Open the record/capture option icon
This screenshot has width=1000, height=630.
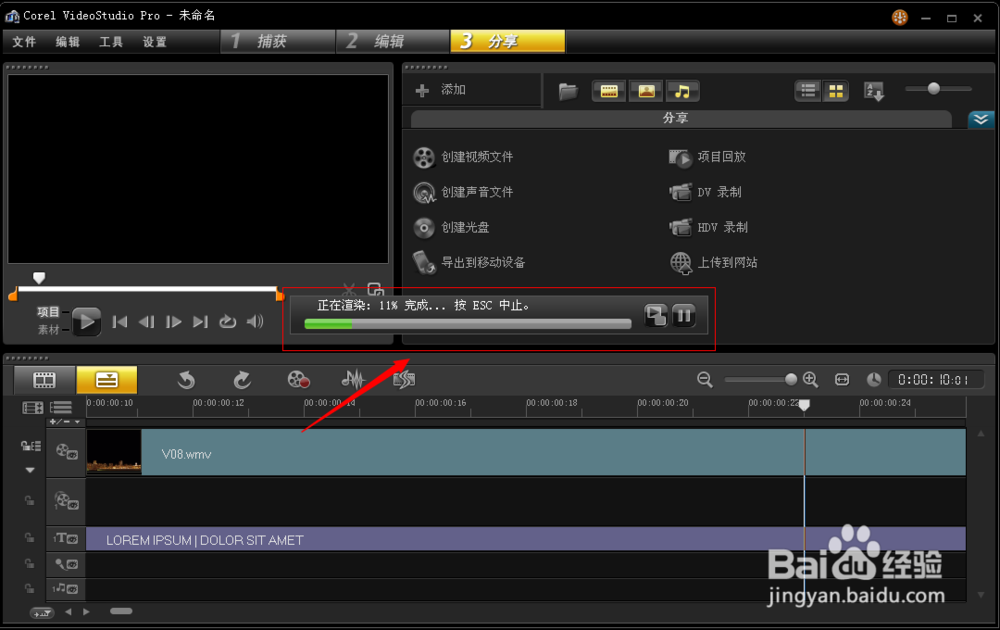[x=298, y=380]
